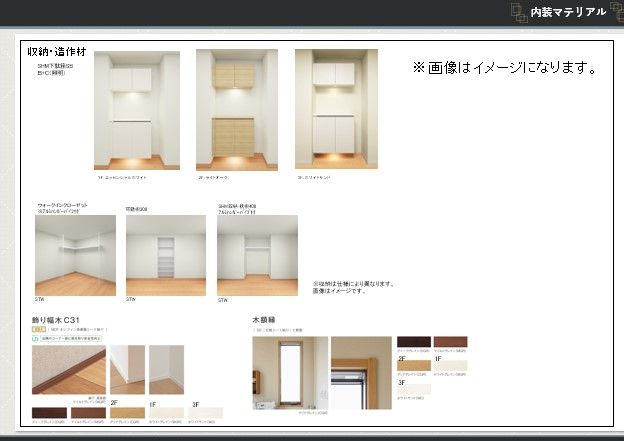Image resolution: width=624 pixels, height=441 pixels.
Task: Open the baseboard outside-corner photo
Action: (x=127, y=370)
